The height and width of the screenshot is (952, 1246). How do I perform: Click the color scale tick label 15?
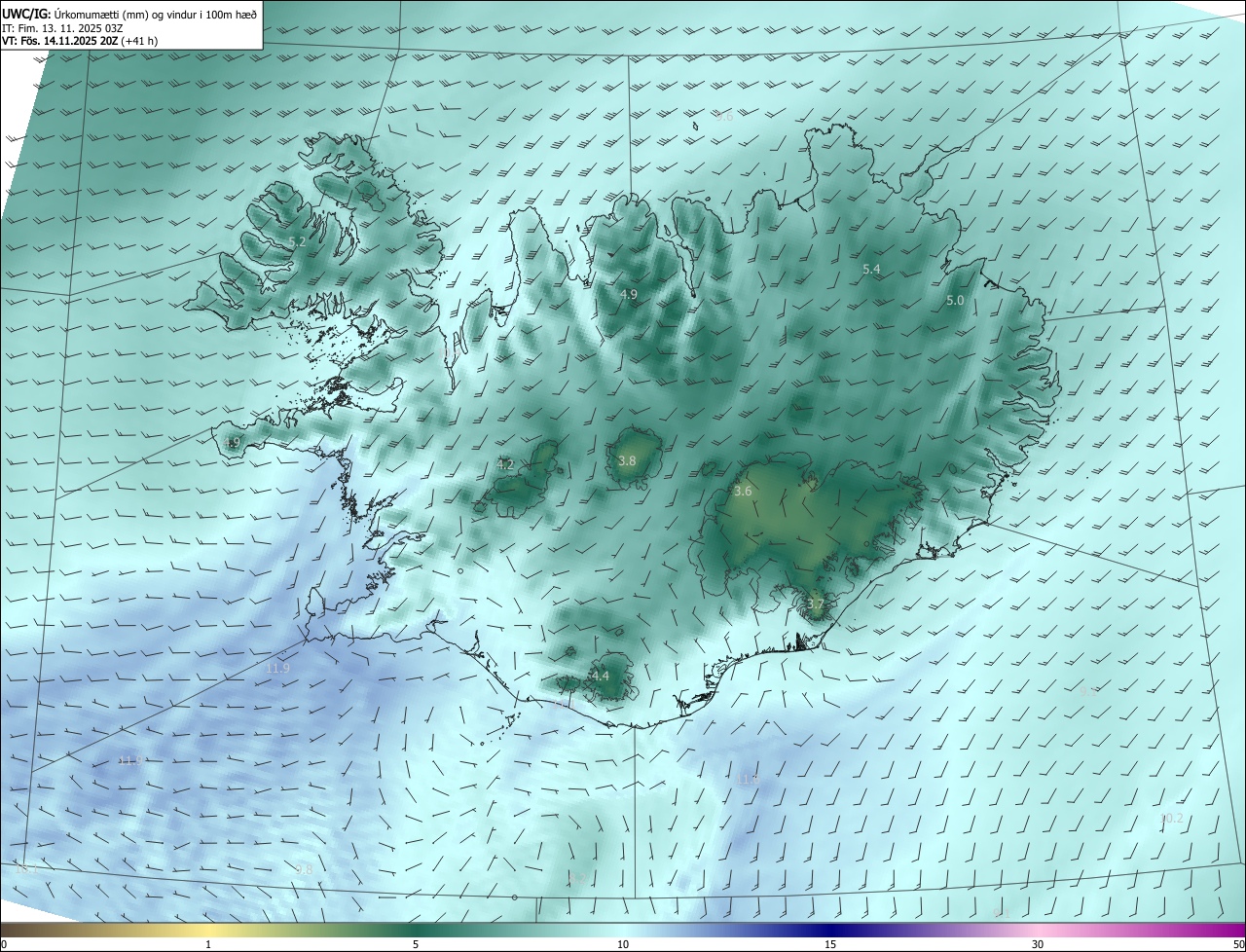[830, 944]
